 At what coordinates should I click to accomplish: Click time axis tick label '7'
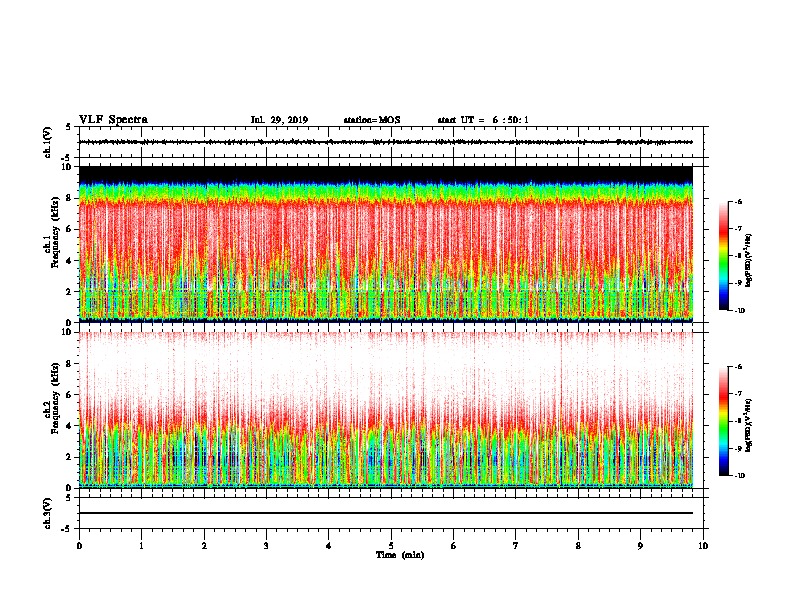[516, 545]
